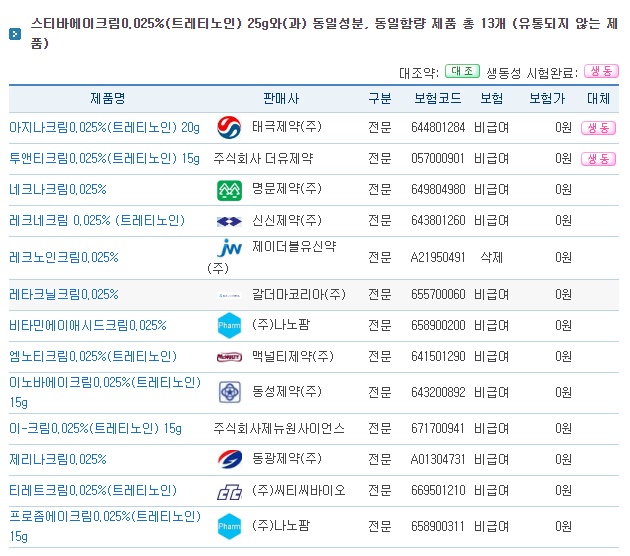Click insurance code 669501210
The width and height of the screenshot is (630, 556).
click(x=438, y=490)
